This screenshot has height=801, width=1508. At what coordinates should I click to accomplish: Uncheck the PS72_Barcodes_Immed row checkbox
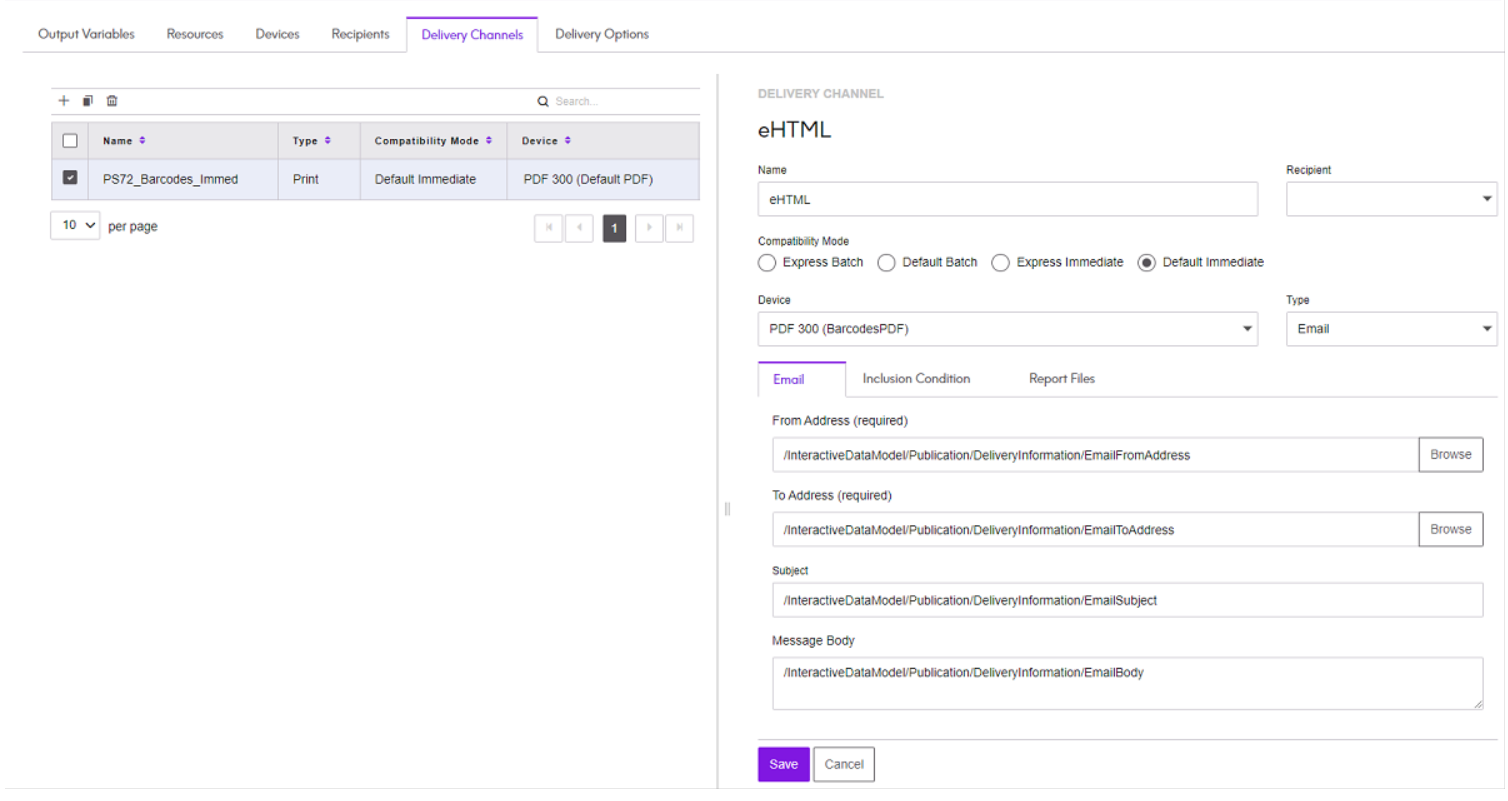pyautogui.click(x=70, y=178)
